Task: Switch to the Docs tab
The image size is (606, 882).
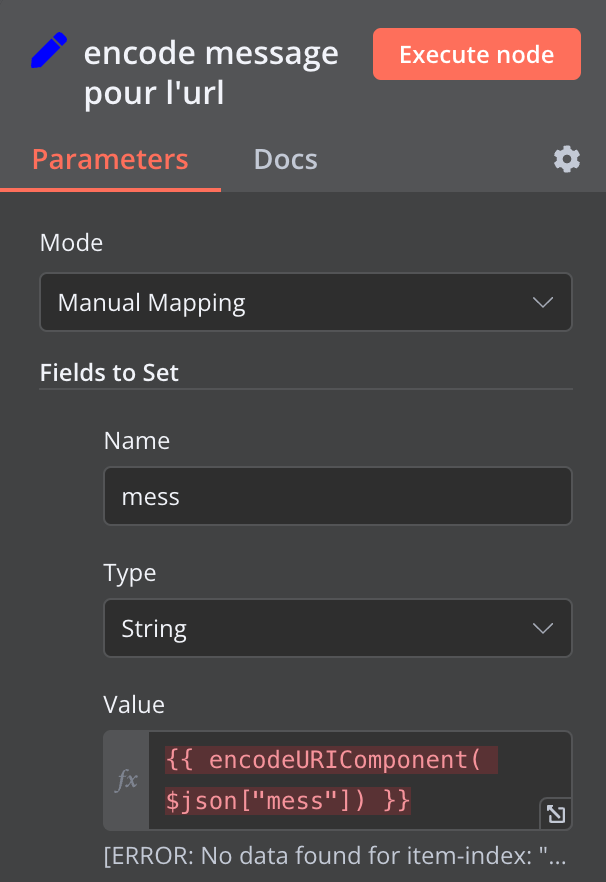Action: point(285,159)
